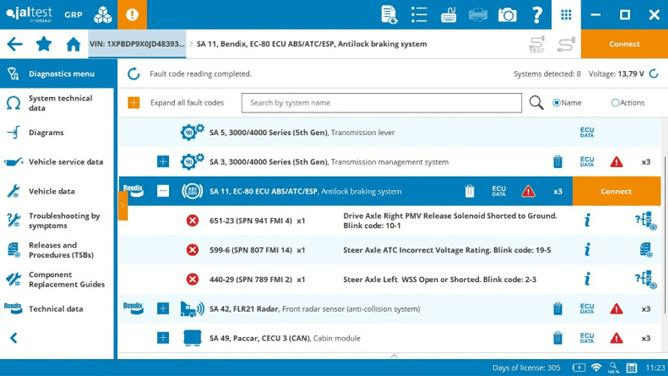
Task: Collapse the left sidebar with chevron
Action: pos(14,338)
